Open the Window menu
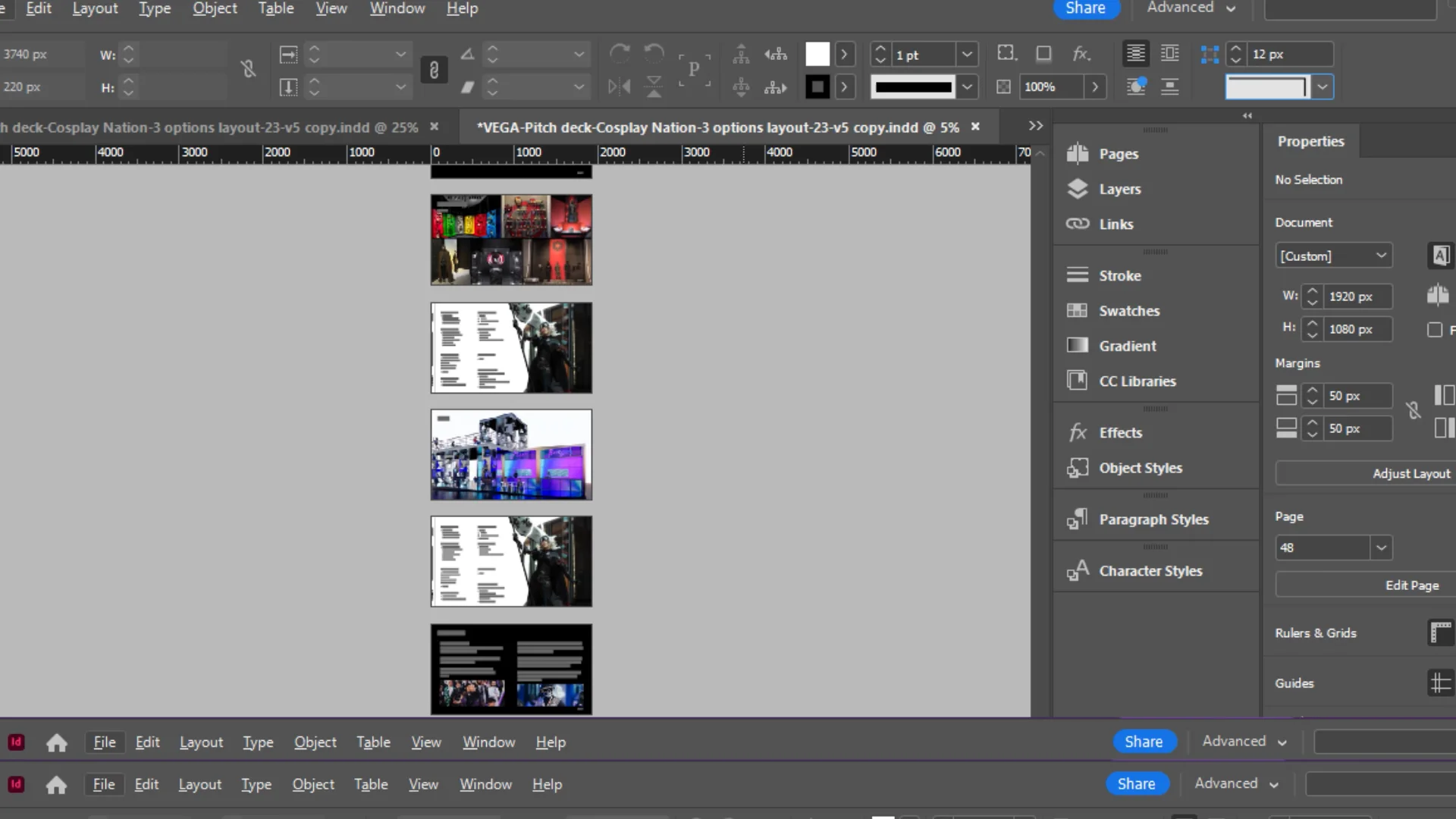This screenshot has width=1456, height=819. [397, 8]
